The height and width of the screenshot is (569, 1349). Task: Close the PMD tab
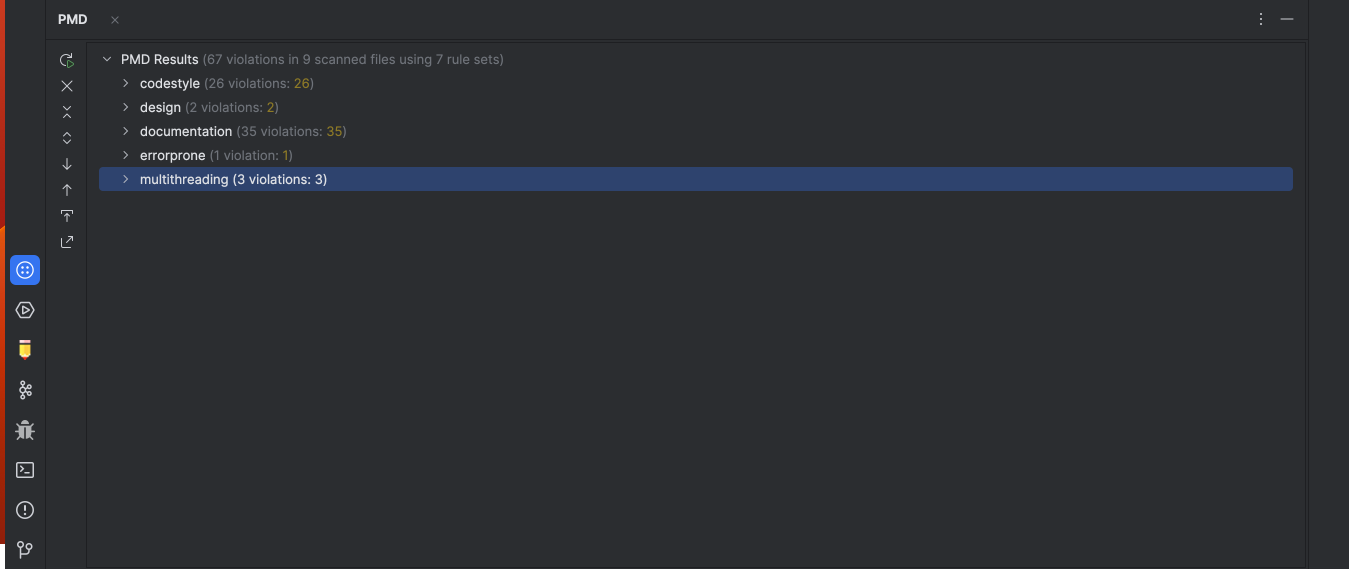pos(115,20)
